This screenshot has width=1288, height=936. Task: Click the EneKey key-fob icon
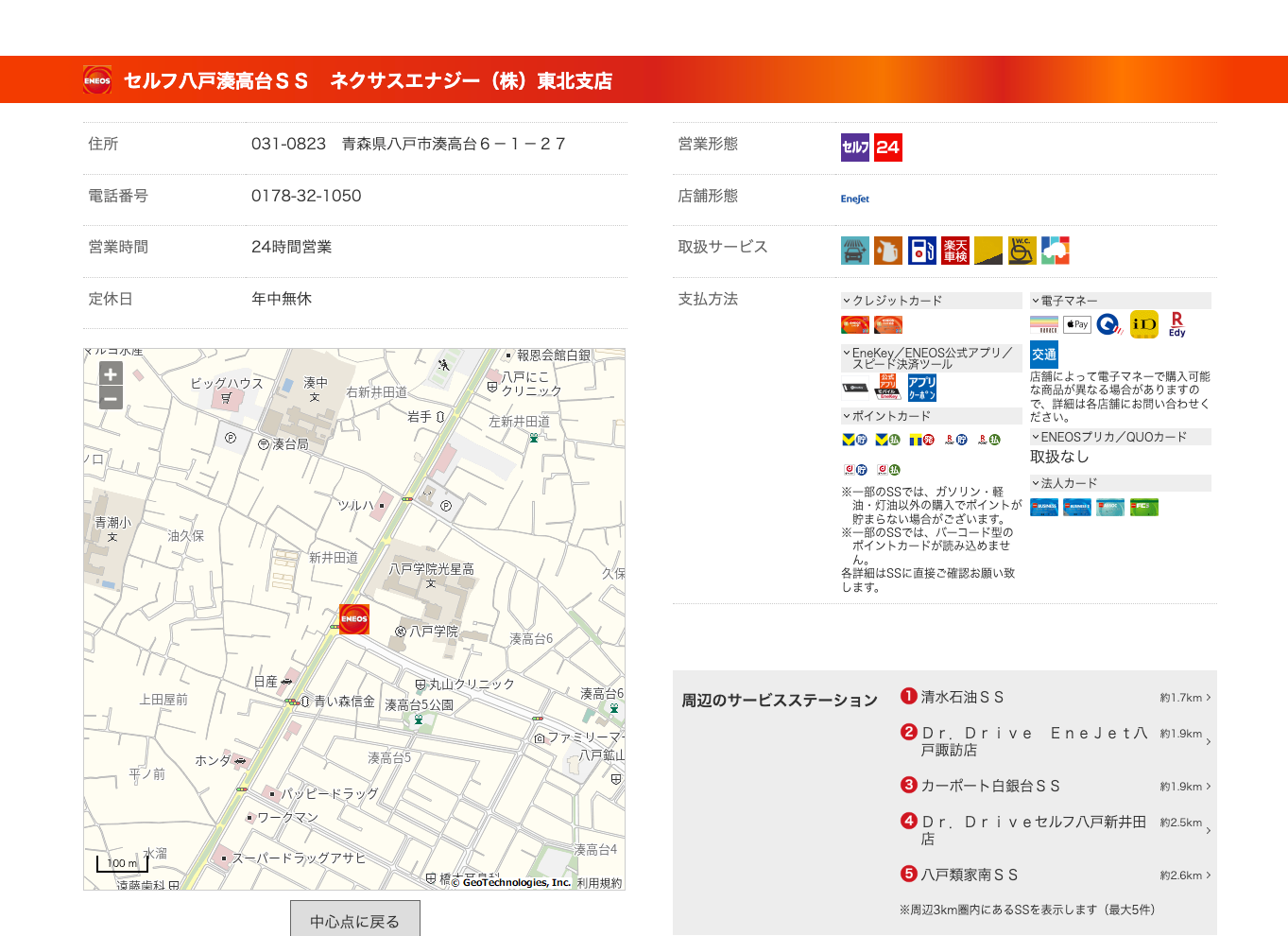point(855,388)
